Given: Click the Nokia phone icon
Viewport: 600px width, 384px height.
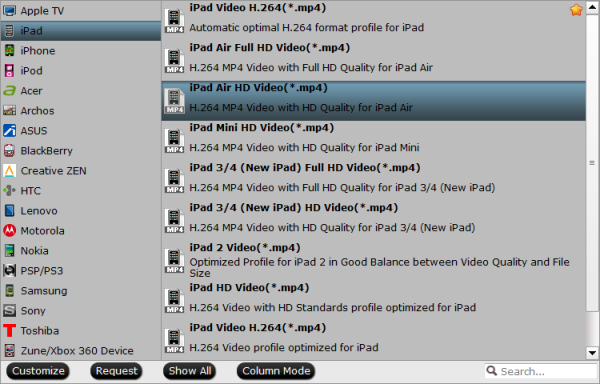Looking at the screenshot, I should pyautogui.click(x=10, y=251).
